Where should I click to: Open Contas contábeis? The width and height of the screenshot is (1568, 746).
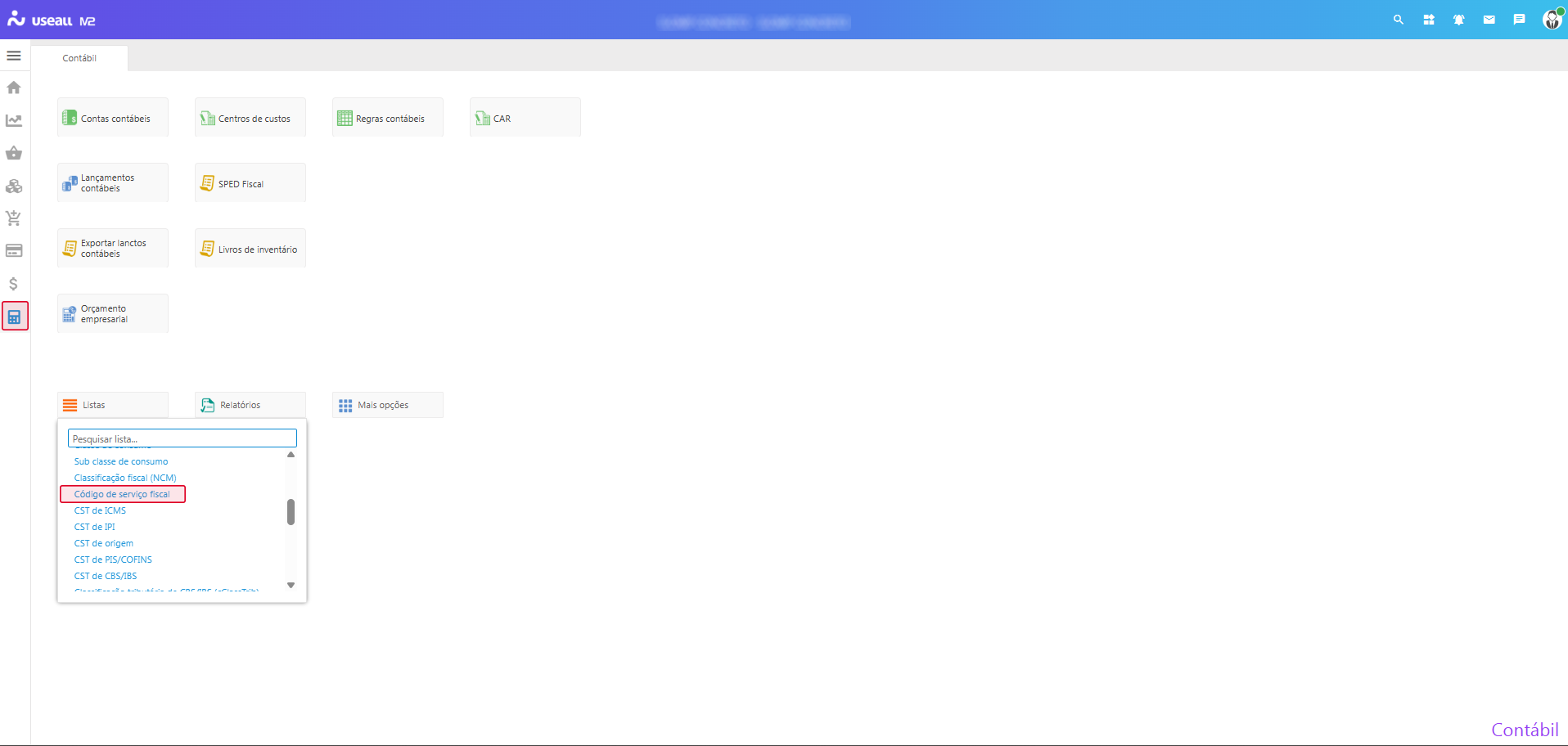[x=113, y=118]
